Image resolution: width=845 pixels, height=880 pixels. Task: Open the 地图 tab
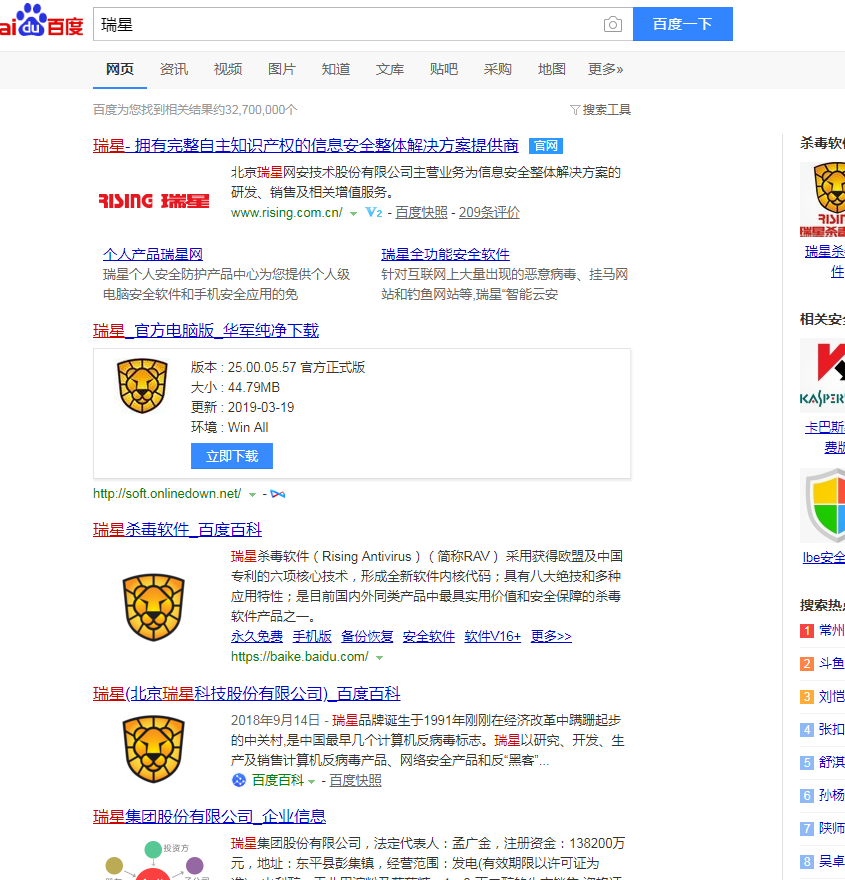(552, 69)
